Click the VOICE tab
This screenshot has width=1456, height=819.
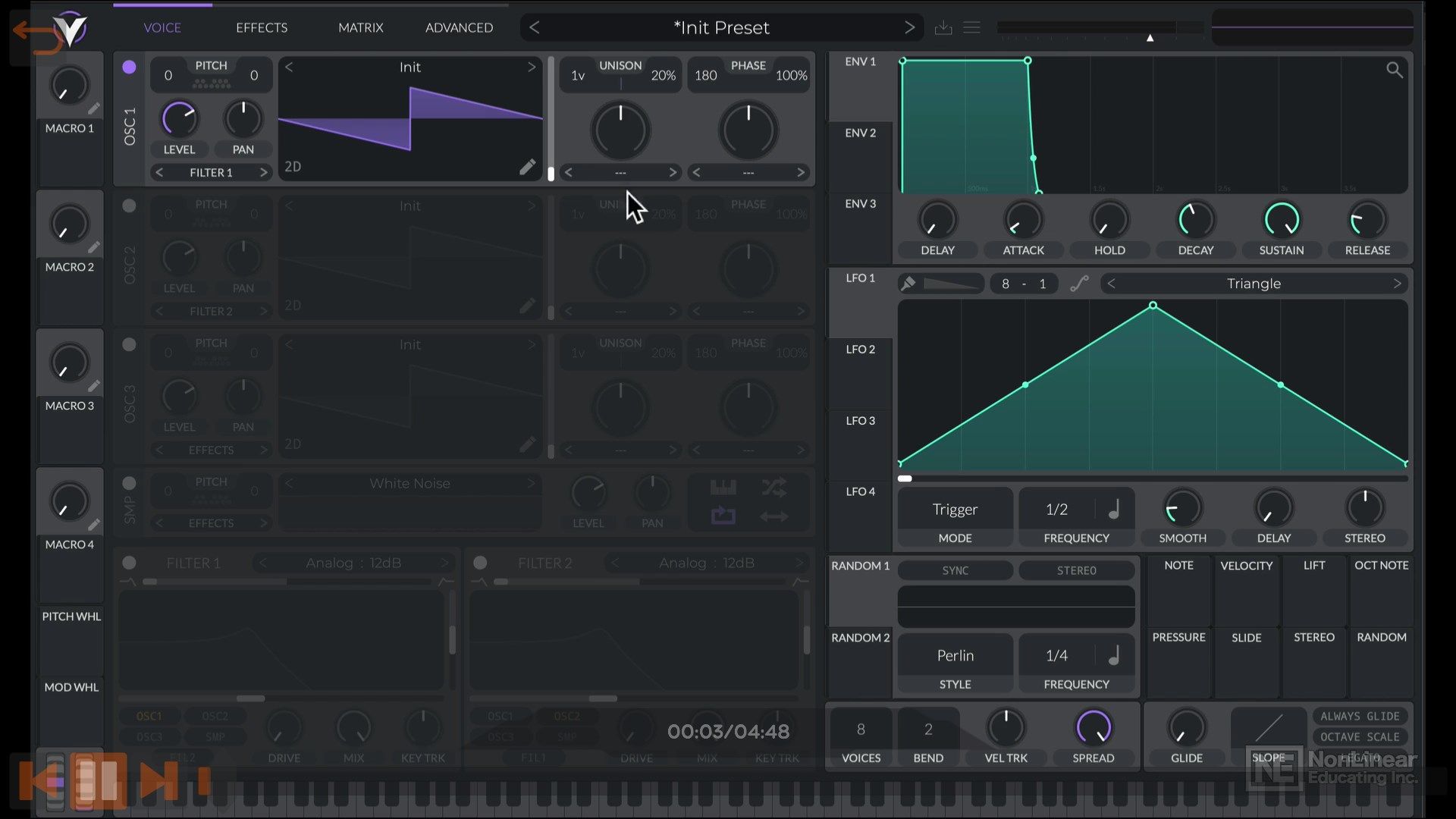point(162,27)
